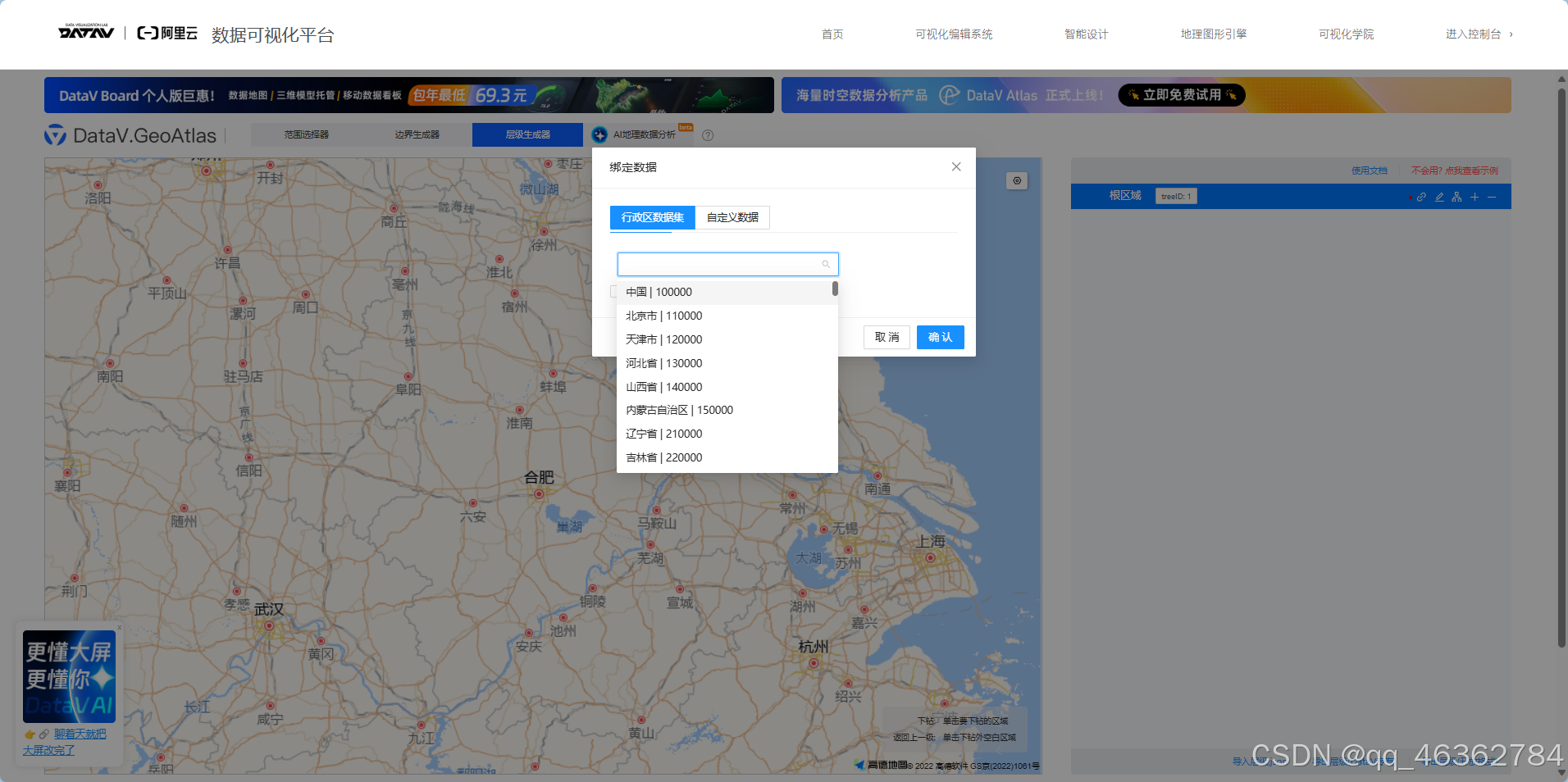Choose 天津市 | 120000 from the list
This screenshot has width=1568, height=782.
[x=727, y=339]
